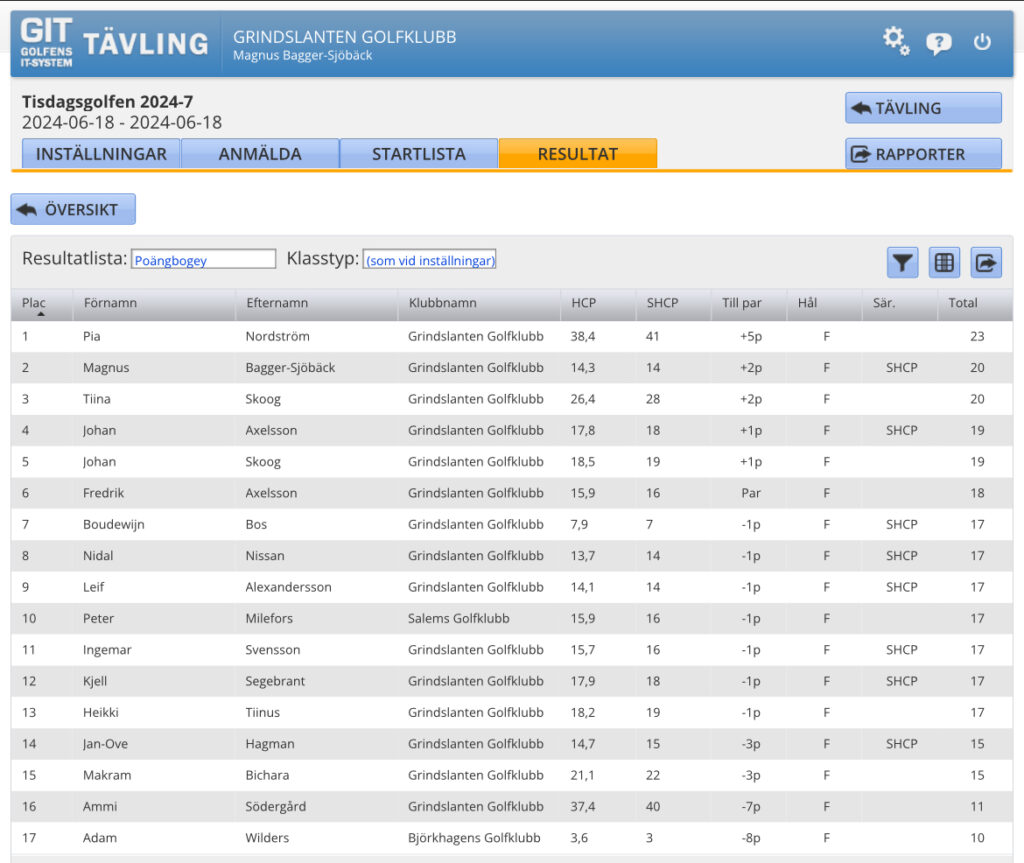The image size is (1024, 863).
Task: Sort by the Klubbnamn column header
Action: tap(479, 304)
